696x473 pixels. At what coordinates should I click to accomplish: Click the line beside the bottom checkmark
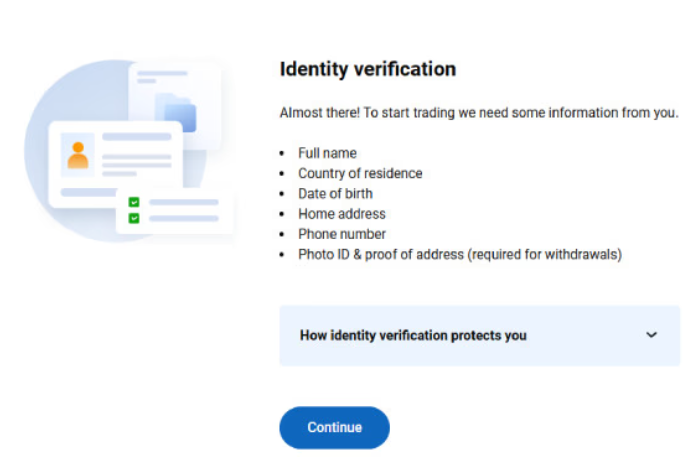click(183, 218)
